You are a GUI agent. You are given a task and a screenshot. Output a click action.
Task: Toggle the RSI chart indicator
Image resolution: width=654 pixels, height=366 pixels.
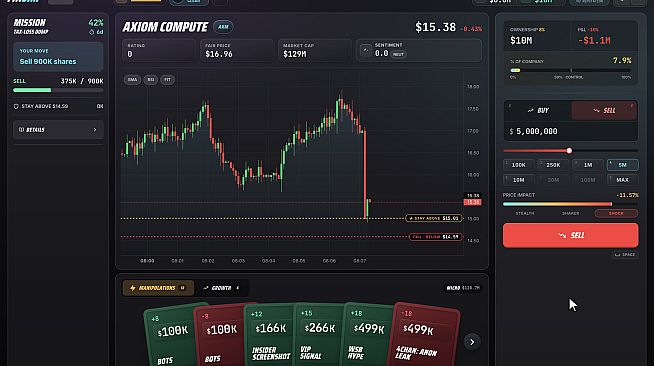pyautogui.click(x=151, y=80)
